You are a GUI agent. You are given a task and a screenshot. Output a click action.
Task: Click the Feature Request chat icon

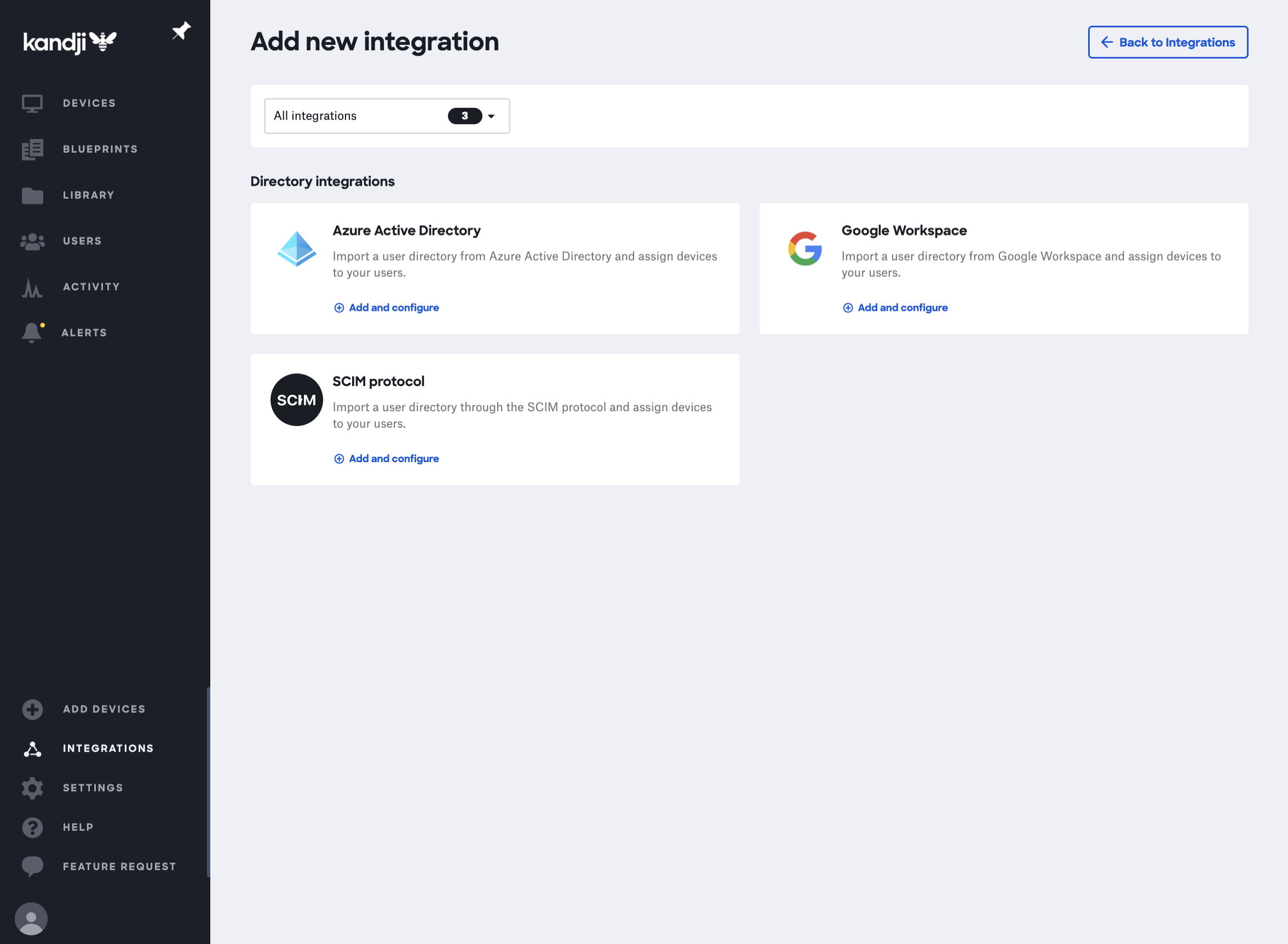click(x=32, y=866)
